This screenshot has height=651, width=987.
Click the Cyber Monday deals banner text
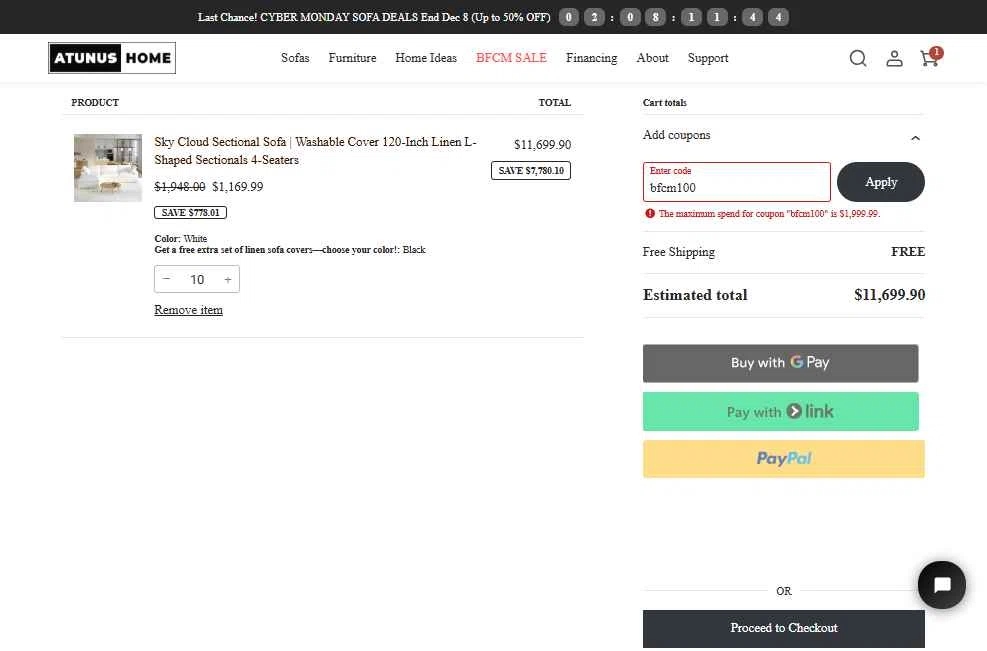[x=374, y=17]
